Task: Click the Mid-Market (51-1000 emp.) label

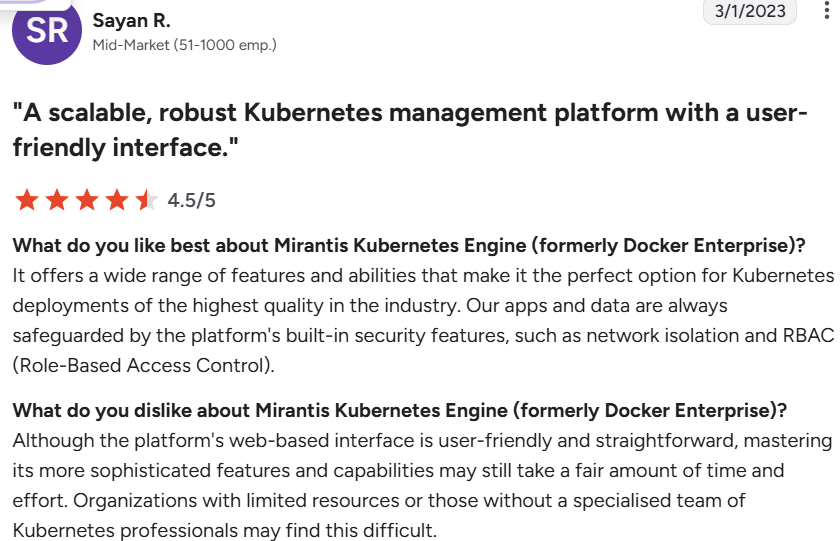Action: pyautogui.click(x=185, y=45)
